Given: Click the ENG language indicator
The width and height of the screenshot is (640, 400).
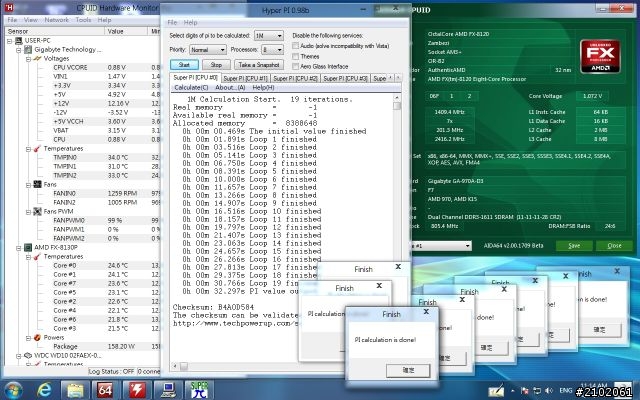Looking at the screenshot, I should (x=566, y=391).
